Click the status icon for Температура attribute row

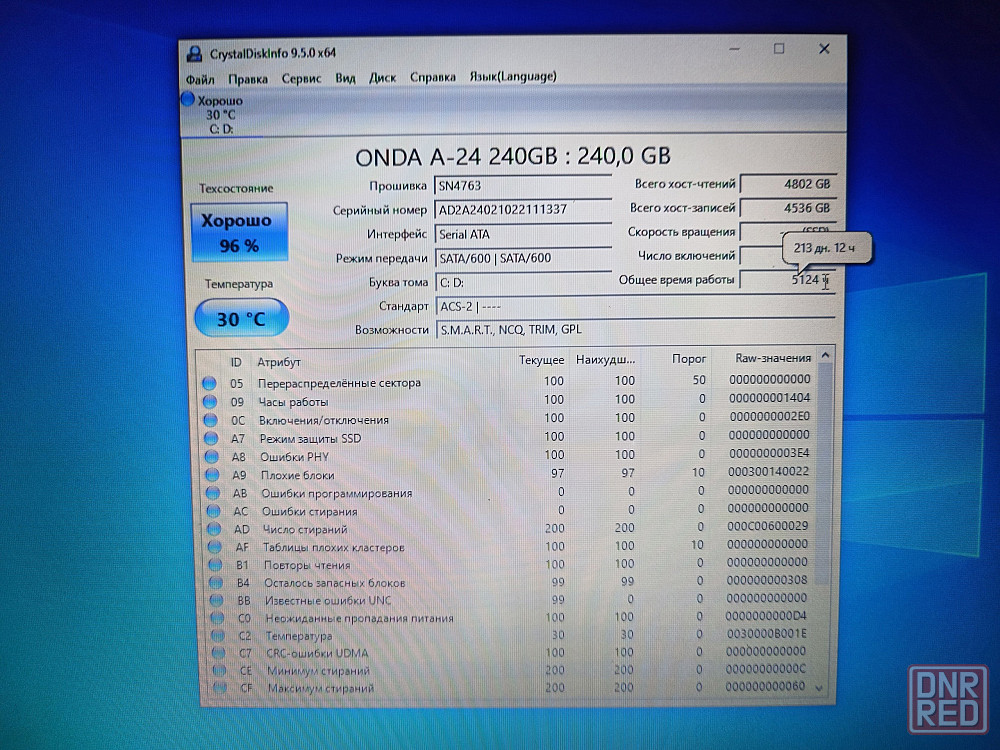[x=218, y=635]
